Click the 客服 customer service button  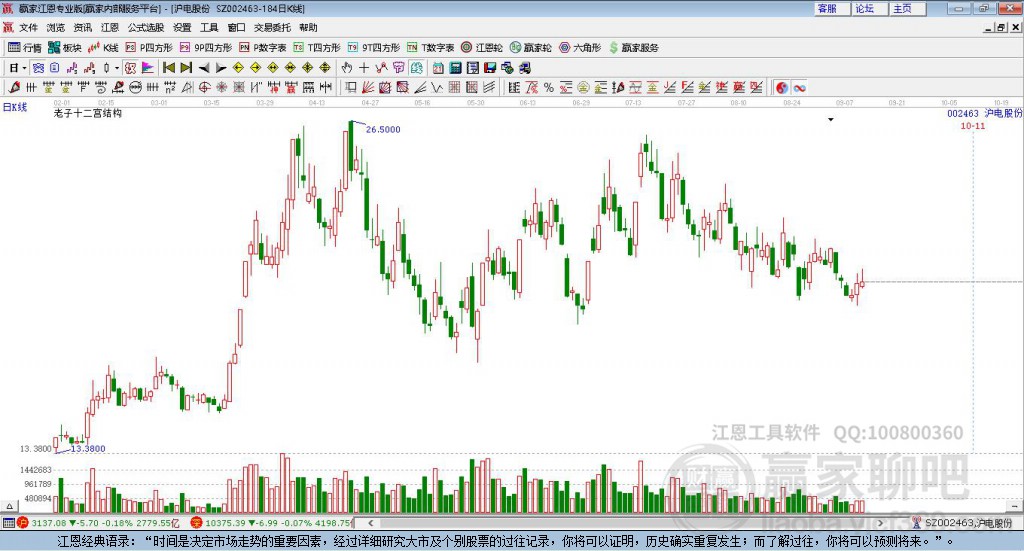tap(831, 8)
